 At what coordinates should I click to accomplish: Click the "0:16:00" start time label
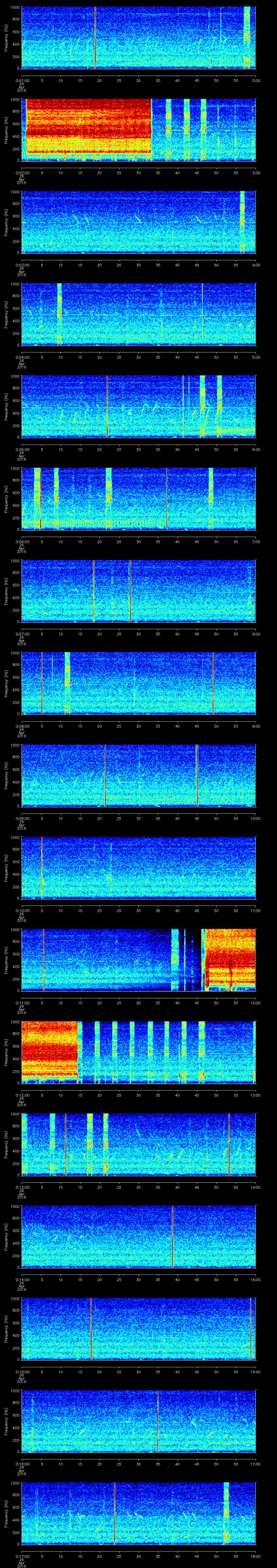click(22, 1463)
